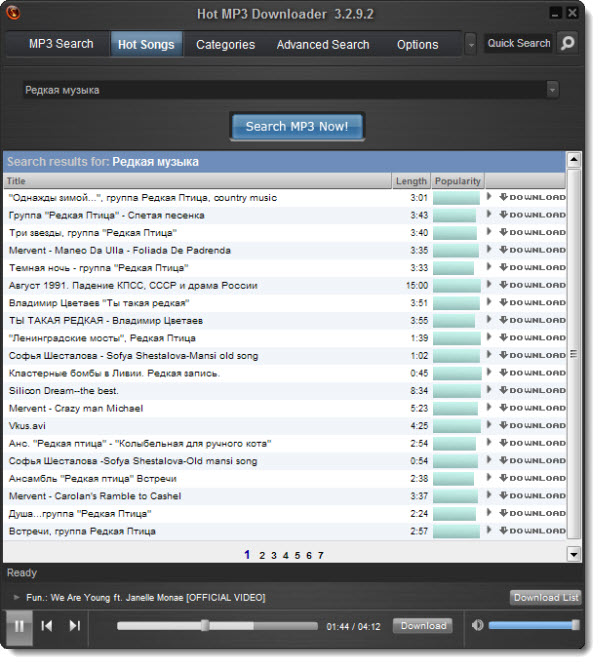600x664 pixels.
Task: Play preview for Vkus.avi row
Action: click(489, 425)
